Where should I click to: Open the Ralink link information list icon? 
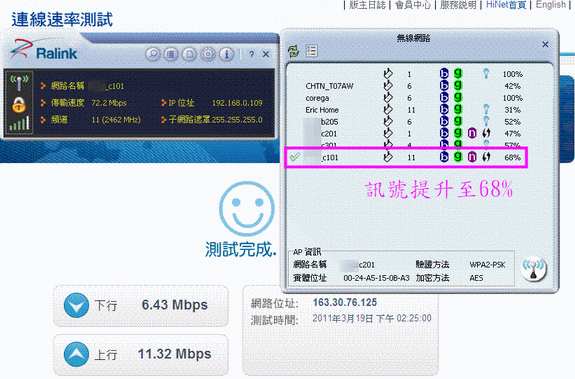pyautogui.click(x=171, y=54)
